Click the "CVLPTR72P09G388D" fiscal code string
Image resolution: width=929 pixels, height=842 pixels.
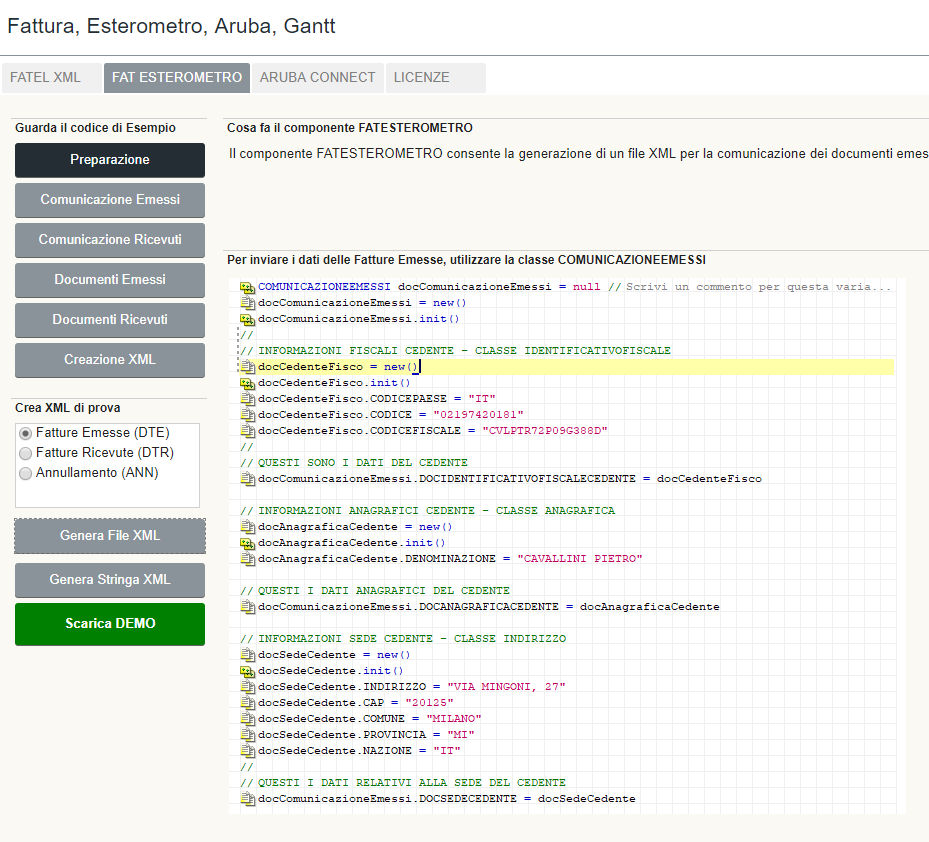tap(545, 431)
